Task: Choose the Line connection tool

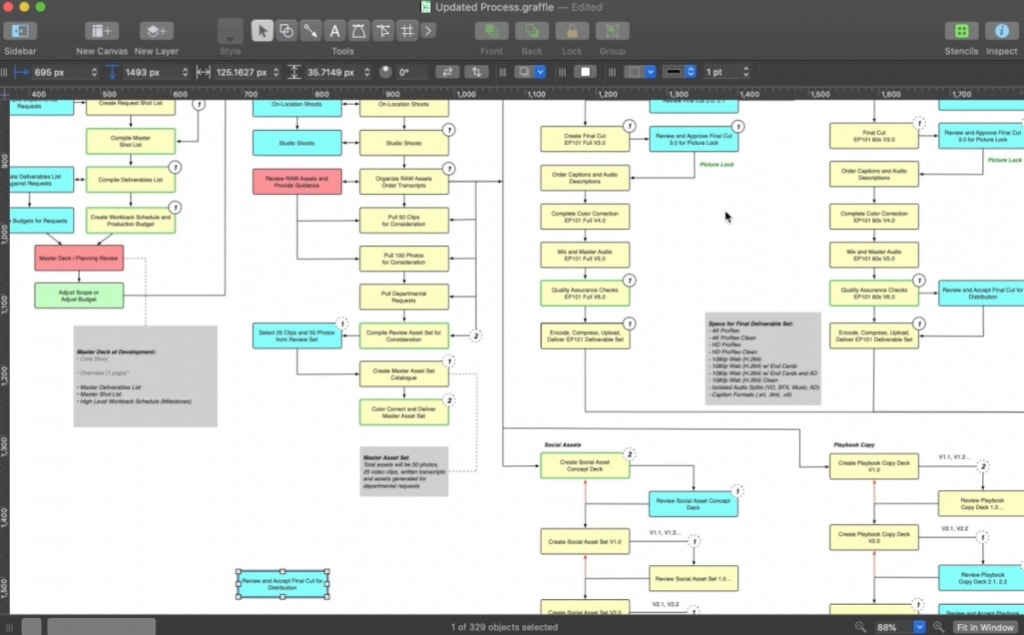Action: coord(310,31)
